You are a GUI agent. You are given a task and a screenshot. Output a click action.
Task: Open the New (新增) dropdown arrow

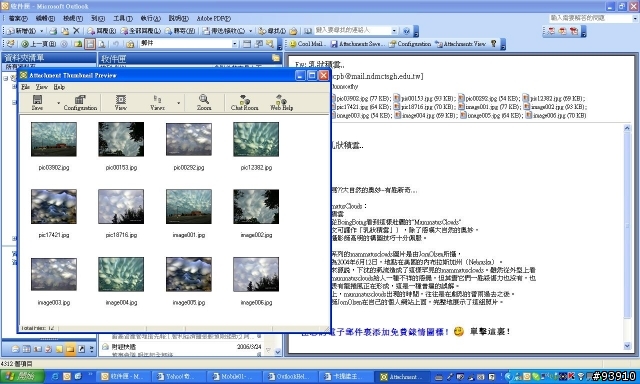tap(41, 31)
